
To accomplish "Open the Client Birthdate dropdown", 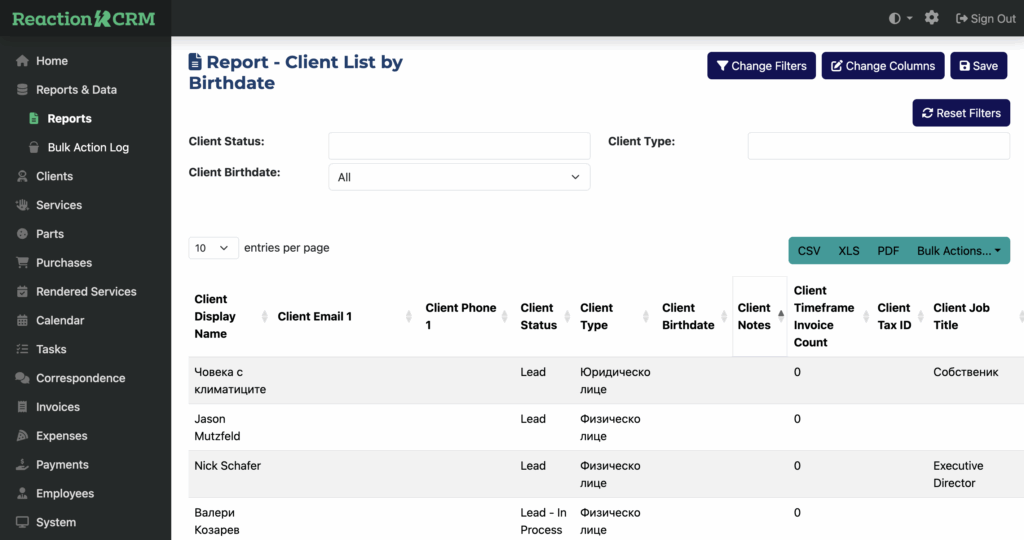I will coord(459,177).
